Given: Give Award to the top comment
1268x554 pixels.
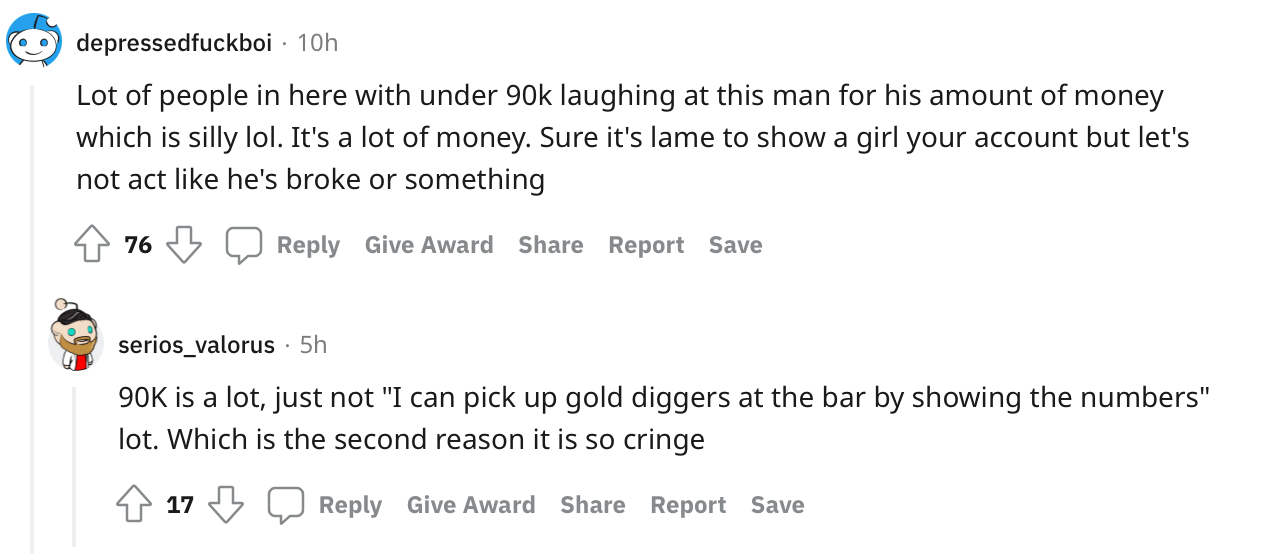Looking at the screenshot, I should [429, 245].
